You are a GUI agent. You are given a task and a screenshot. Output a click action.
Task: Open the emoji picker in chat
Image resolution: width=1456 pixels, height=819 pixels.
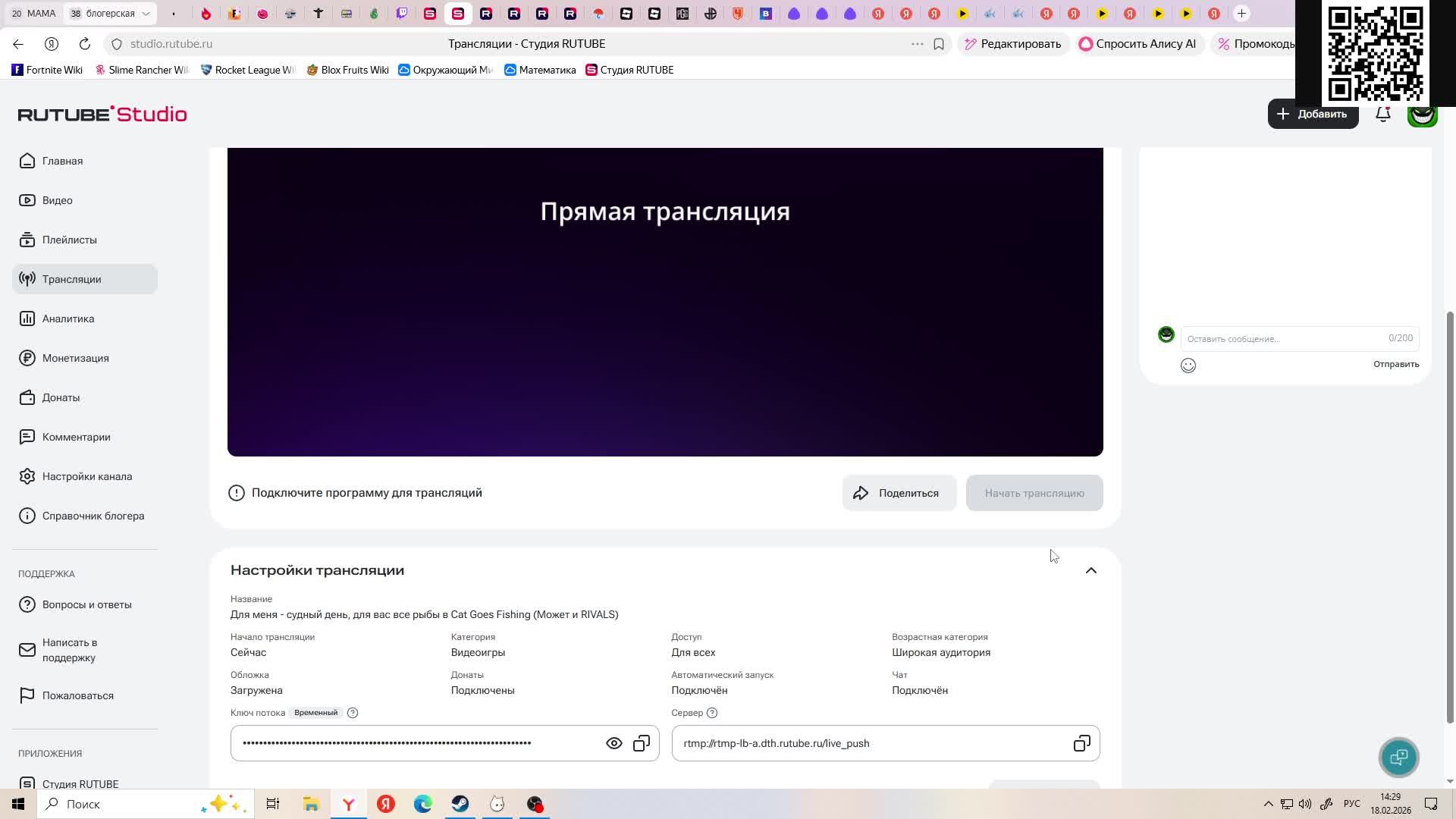tap(1188, 366)
